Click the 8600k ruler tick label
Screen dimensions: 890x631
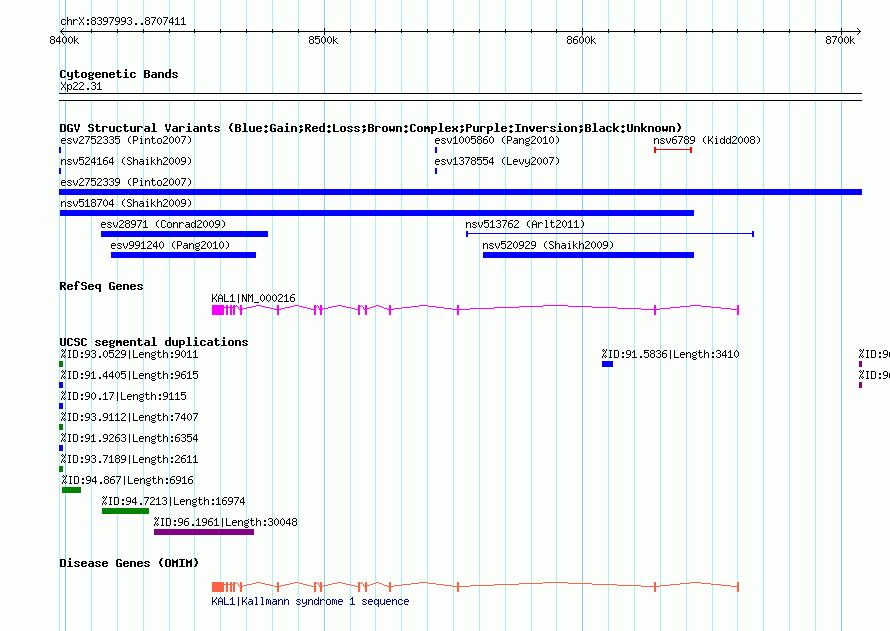581,40
